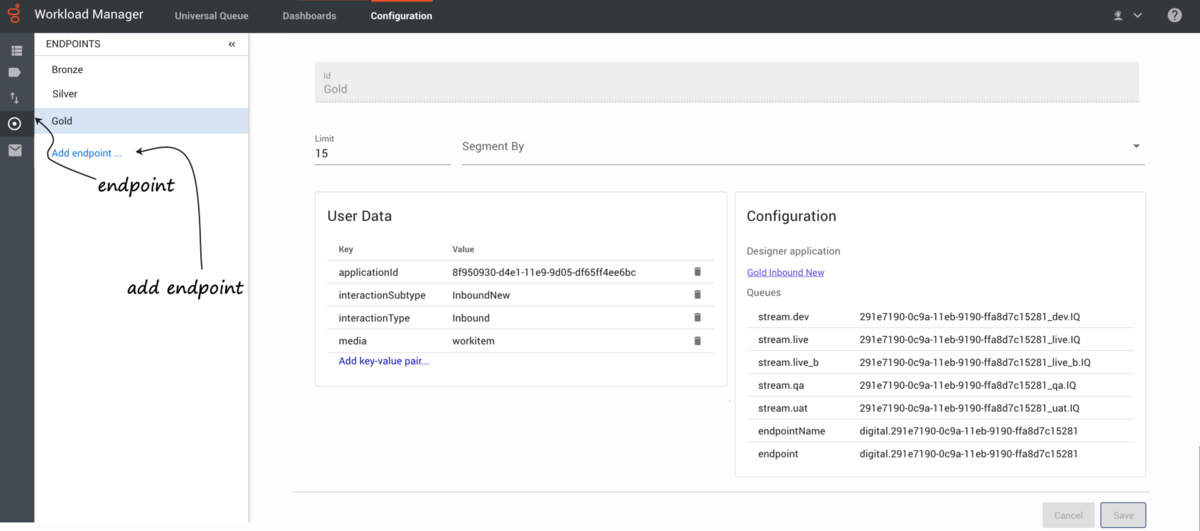1200x531 pixels.
Task: Select the up-down arrows sidebar icon
Action: click(15, 98)
